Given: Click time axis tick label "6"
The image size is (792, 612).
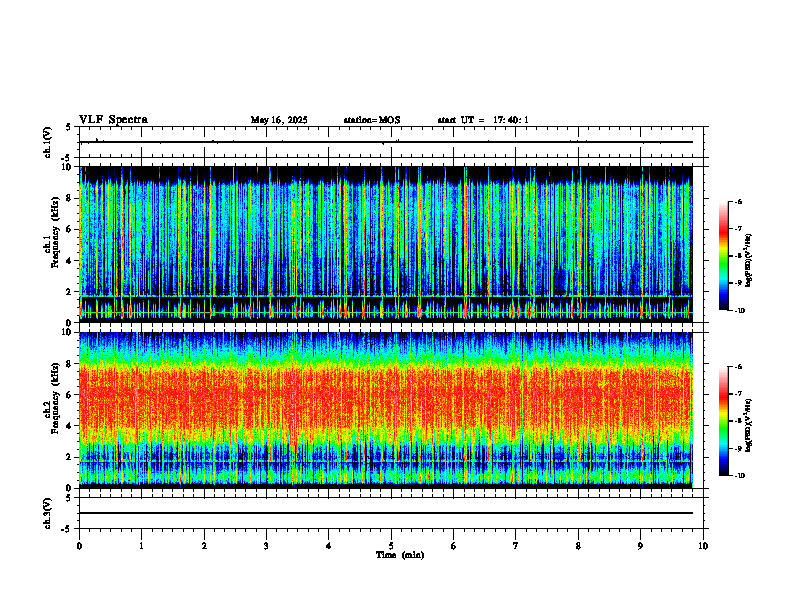Looking at the screenshot, I should pyautogui.click(x=454, y=546).
